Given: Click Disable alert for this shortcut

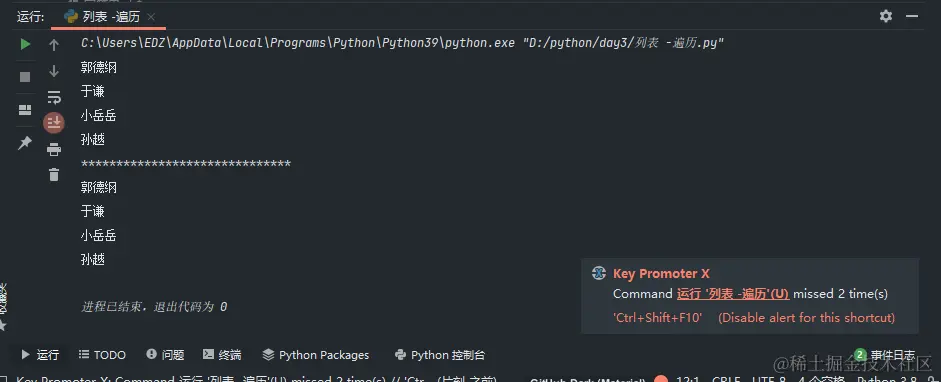Looking at the screenshot, I should 807,317.
